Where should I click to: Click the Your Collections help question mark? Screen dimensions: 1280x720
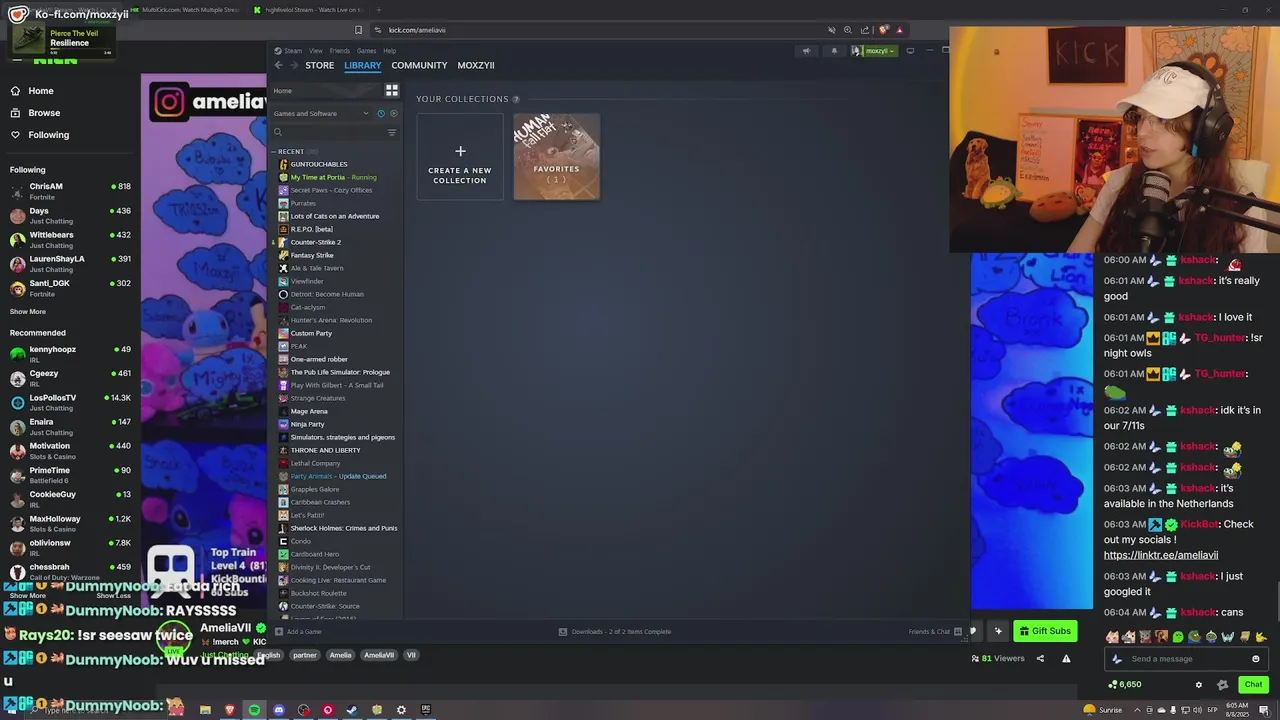point(516,99)
